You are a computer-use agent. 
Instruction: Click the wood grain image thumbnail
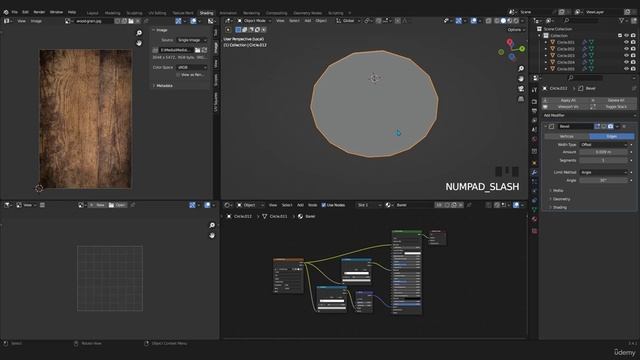85,119
